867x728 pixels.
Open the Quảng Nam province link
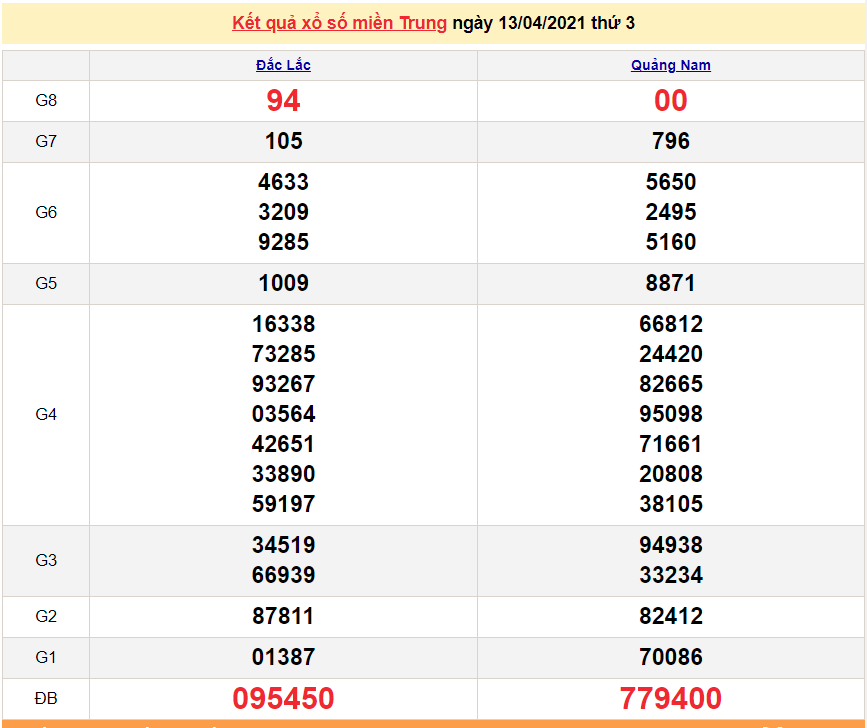tap(670, 65)
